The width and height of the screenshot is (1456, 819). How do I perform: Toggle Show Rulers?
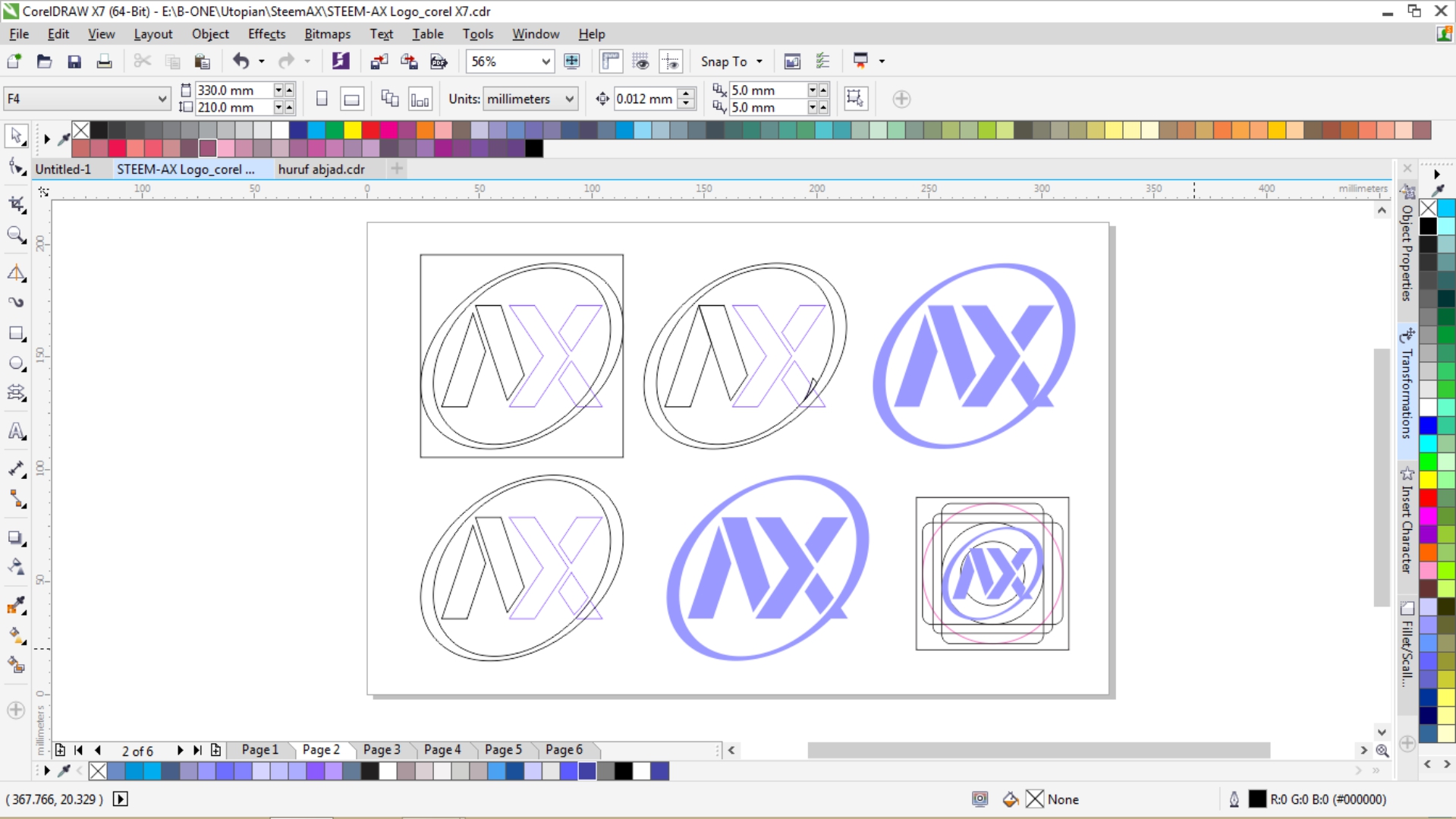pyautogui.click(x=611, y=61)
